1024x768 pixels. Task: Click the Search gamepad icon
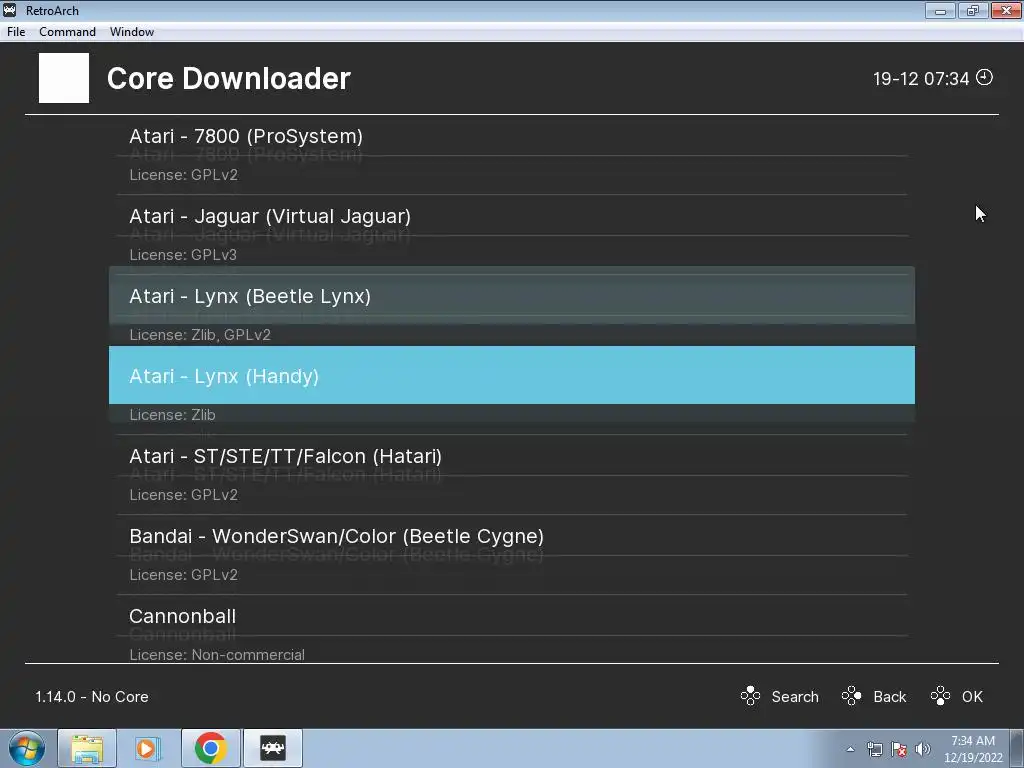click(x=750, y=696)
